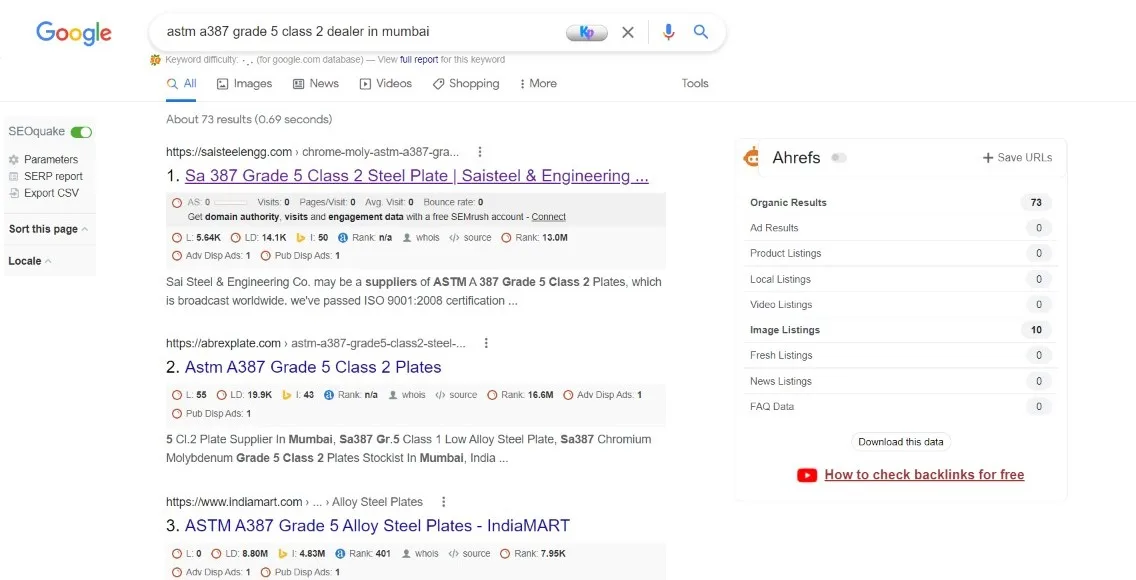Open three-dot menu for abrexplate.com result
Image resolution: width=1136 pixels, height=580 pixels.
[x=486, y=343]
